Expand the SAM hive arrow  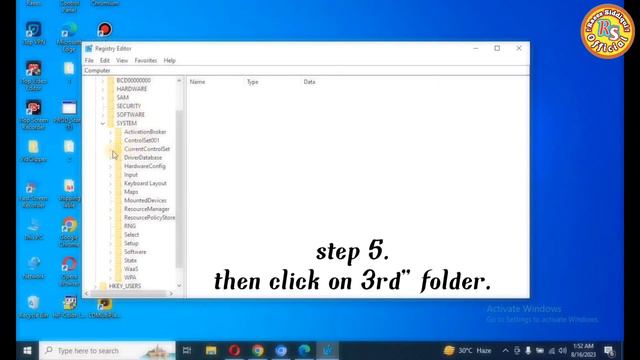pyautogui.click(x=103, y=98)
